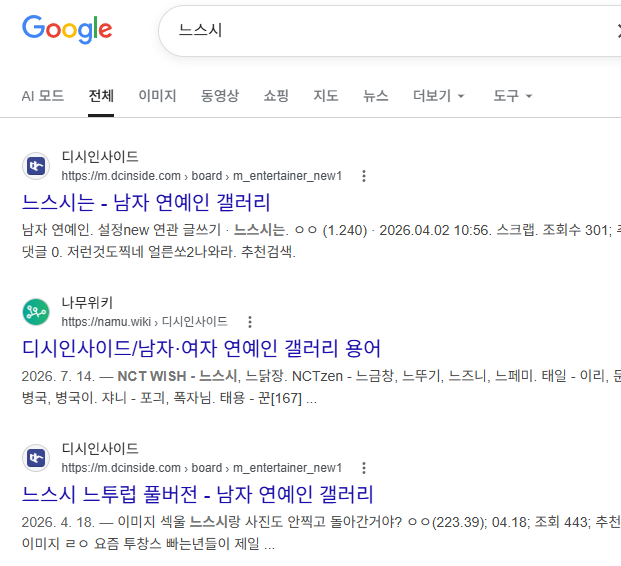The width and height of the screenshot is (621, 566).
Task: Click the 나무위키 site name
Action: 87,303
